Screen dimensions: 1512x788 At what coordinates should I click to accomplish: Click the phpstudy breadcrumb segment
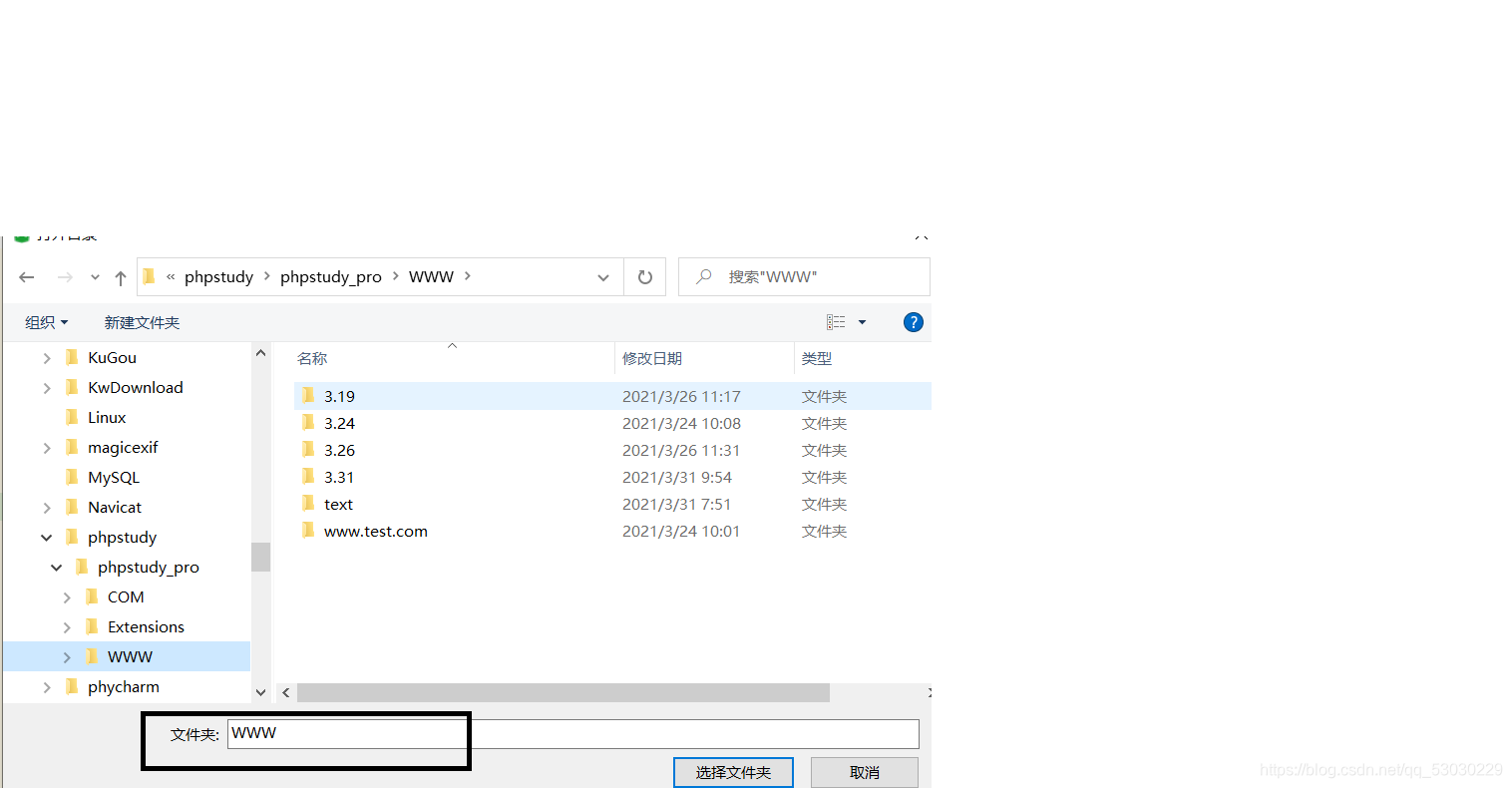[218, 277]
